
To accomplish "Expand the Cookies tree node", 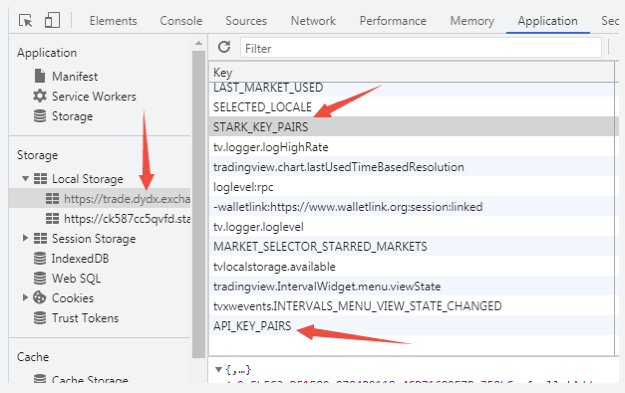I will tap(25, 297).
